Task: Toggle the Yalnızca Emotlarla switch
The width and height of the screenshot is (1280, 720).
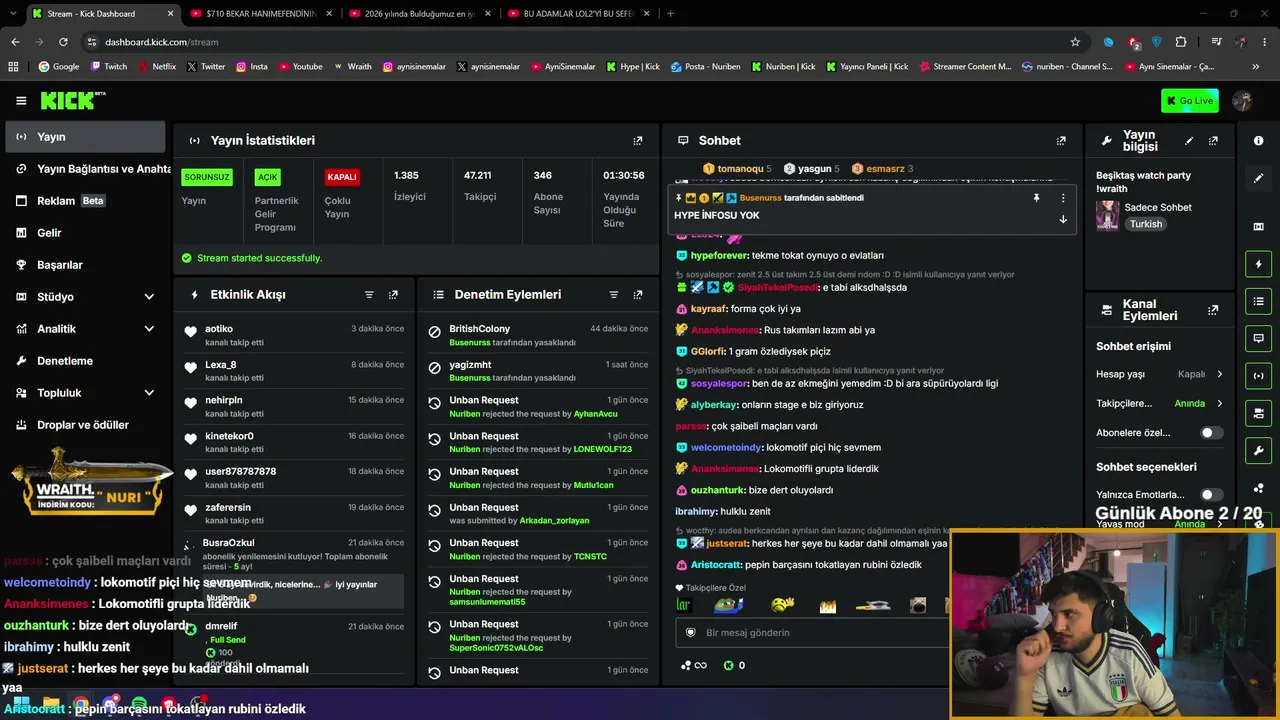Action: (1211, 494)
